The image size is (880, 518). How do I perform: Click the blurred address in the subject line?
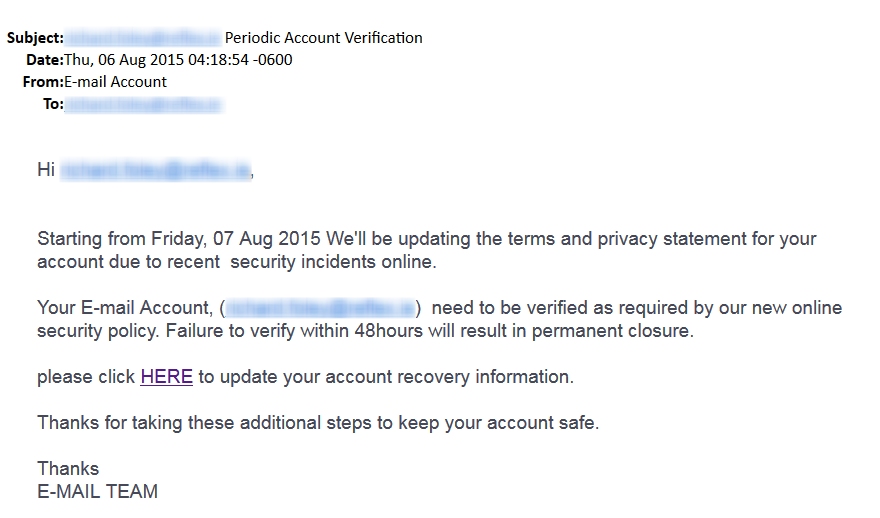click(x=142, y=38)
